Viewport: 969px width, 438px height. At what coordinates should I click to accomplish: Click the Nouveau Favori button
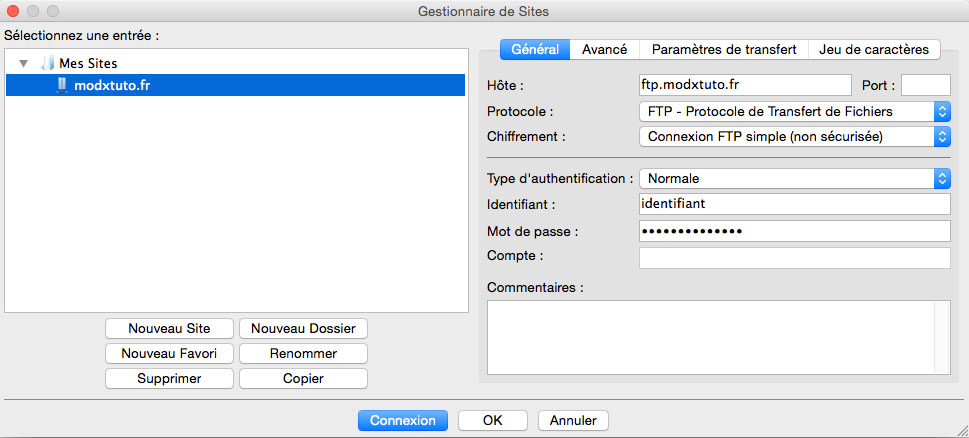[169, 353]
